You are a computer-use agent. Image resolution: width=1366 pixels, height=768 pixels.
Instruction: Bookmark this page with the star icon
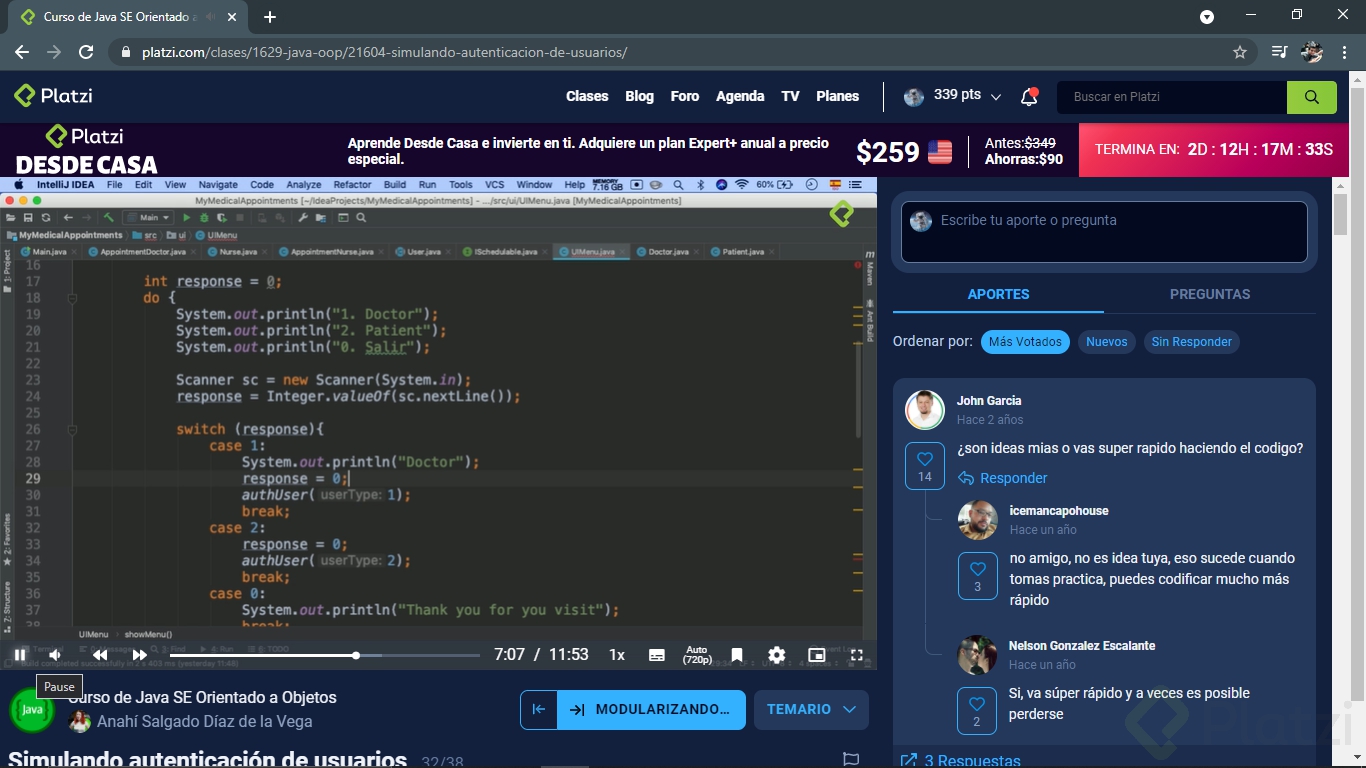tap(1240, 52)
